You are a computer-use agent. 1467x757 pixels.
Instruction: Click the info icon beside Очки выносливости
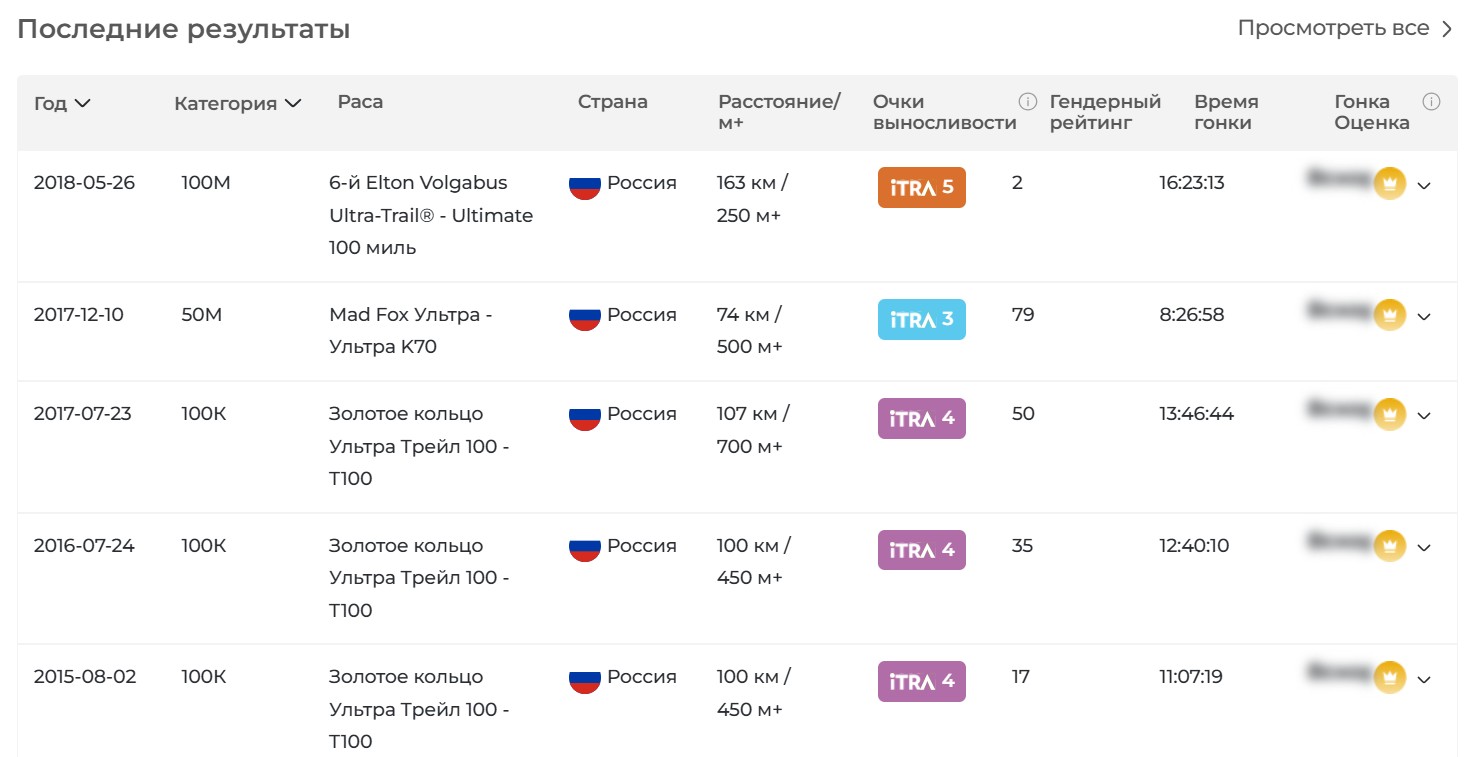[x=1027, y=101]
